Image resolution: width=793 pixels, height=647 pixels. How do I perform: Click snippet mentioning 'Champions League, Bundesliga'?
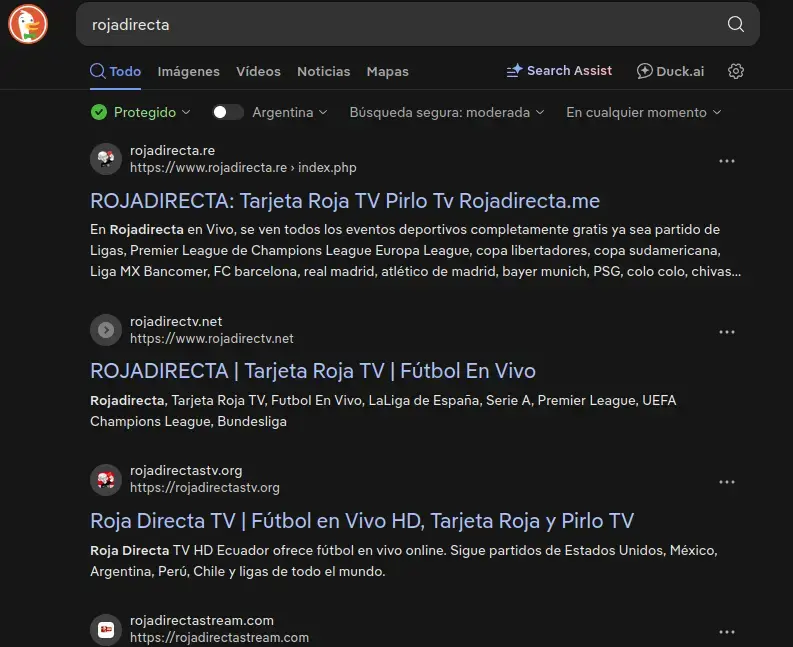tap(383, 411)
